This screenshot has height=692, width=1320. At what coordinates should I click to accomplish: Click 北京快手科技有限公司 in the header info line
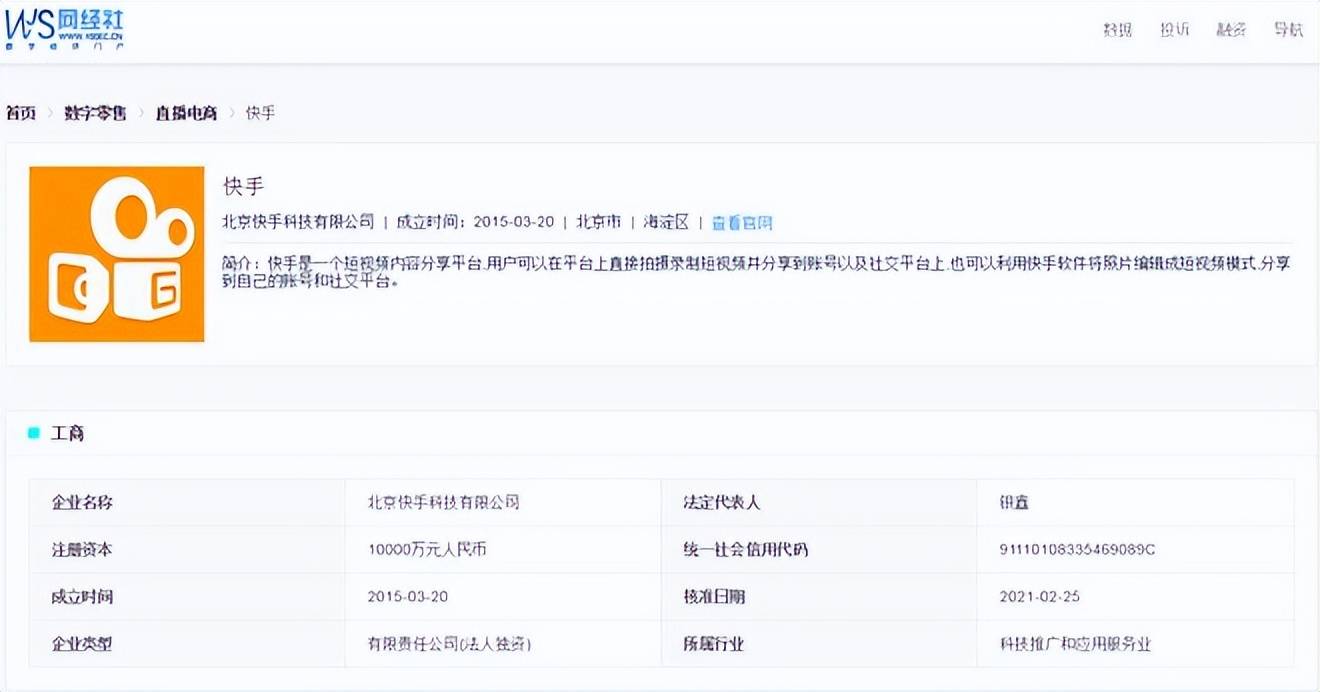click(x=298, y=222)
